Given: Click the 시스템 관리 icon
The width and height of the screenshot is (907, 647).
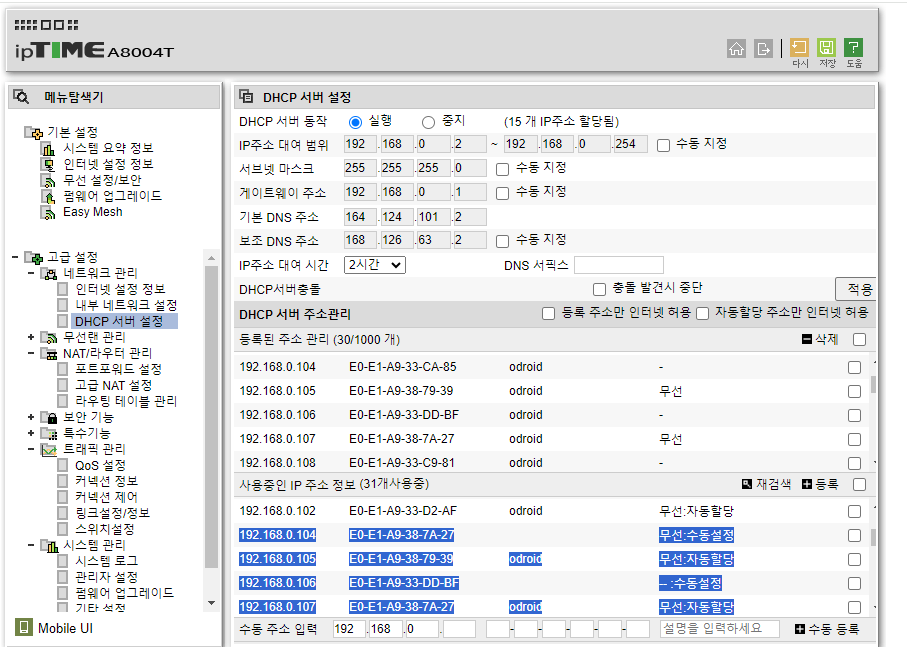Looking at the screenshot, I should click(49, 545).
